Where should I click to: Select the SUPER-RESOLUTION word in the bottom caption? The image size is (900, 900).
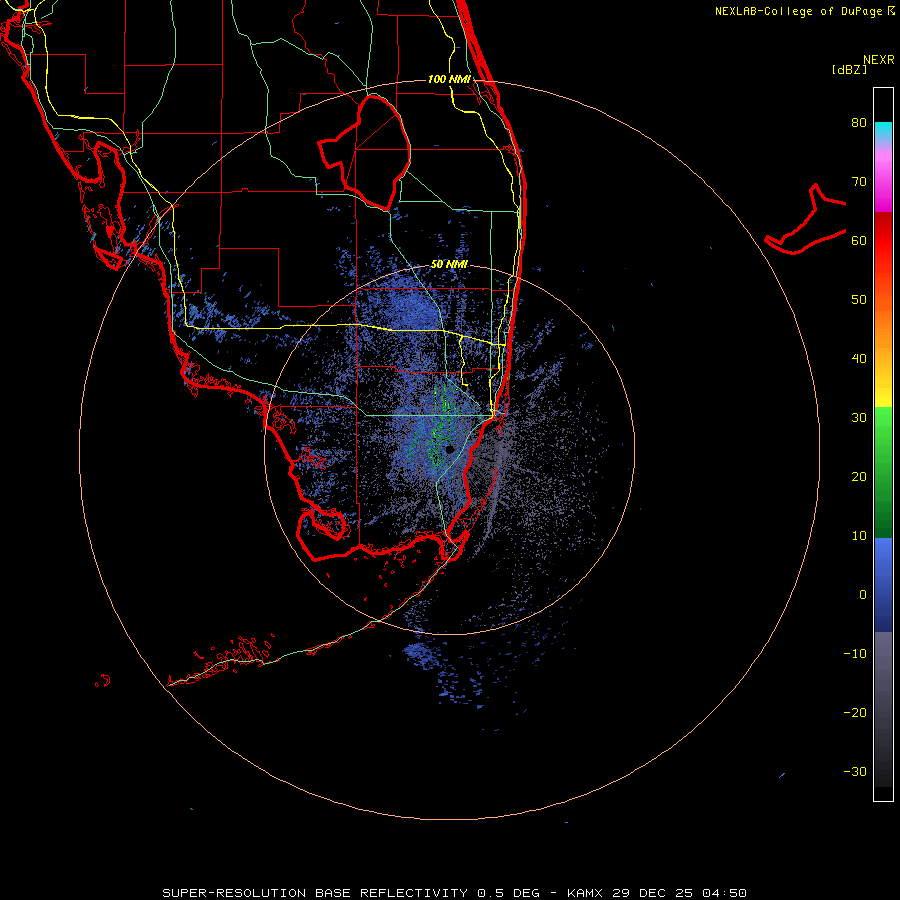pyautogui.click(x=234, y=893)
